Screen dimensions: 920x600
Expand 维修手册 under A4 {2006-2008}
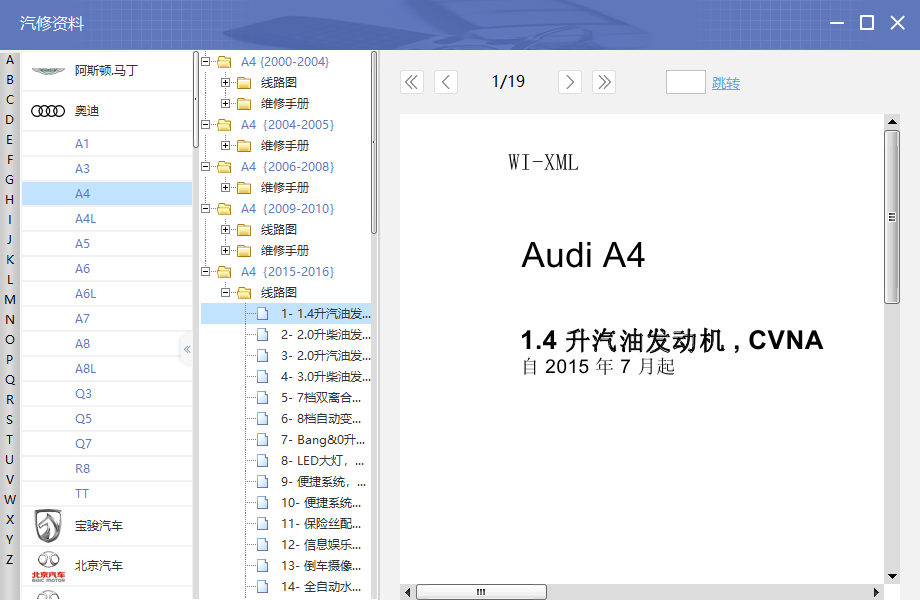click(x=225, y=187)
